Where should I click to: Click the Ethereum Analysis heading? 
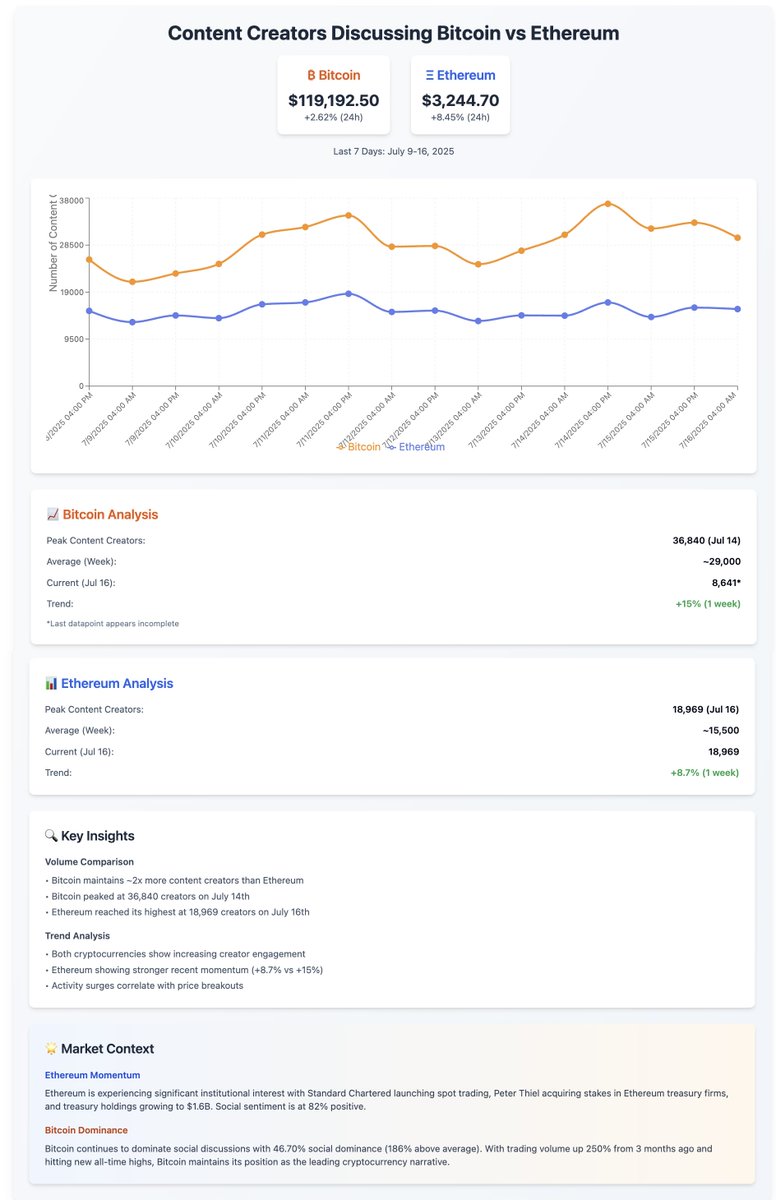(x=117, y=683)
